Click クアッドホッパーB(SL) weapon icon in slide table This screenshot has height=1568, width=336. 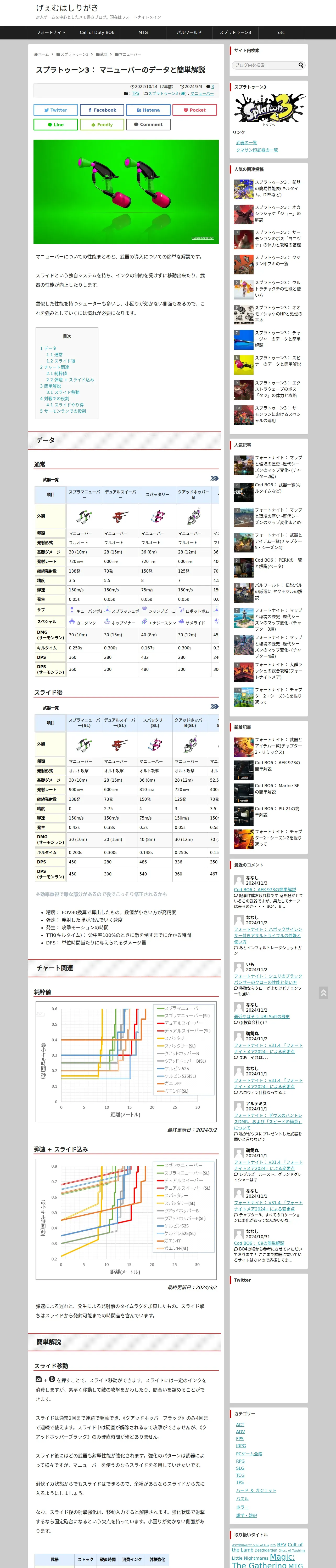[190, 745]
